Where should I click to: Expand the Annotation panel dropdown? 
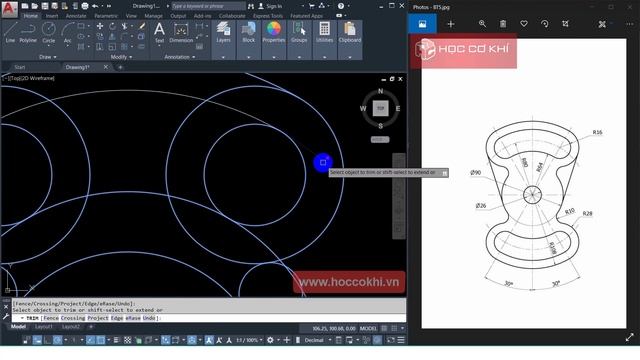[x=180, y=57]
